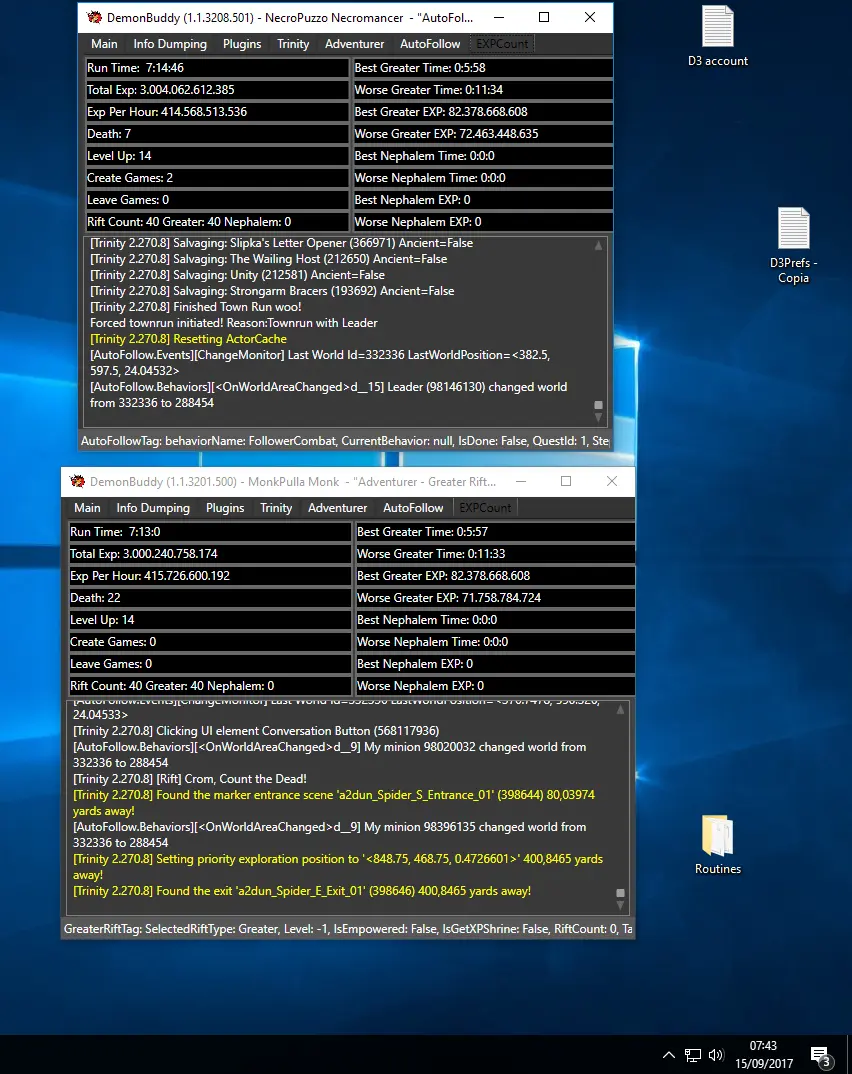The image size is (852, 1074).
Task: Open AutoFollow tab in Monk window
Action: tap(413, 508)
